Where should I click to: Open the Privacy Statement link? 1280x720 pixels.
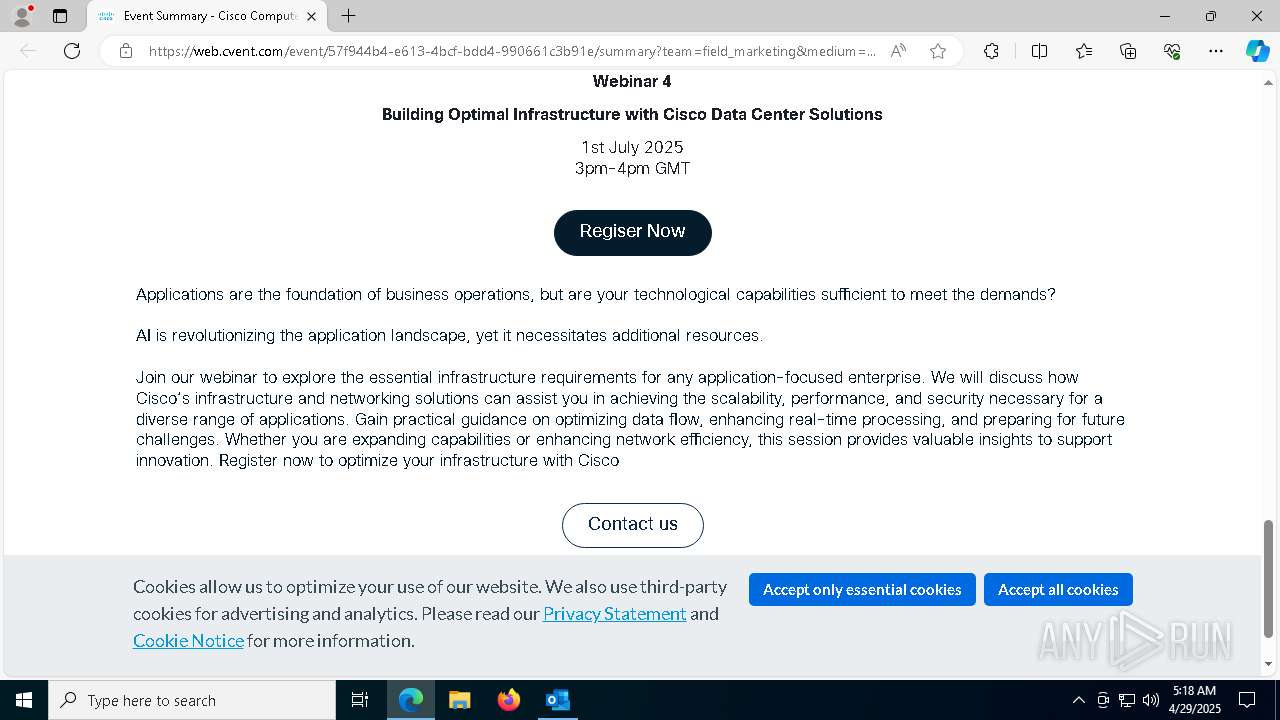tap(614, 614)
